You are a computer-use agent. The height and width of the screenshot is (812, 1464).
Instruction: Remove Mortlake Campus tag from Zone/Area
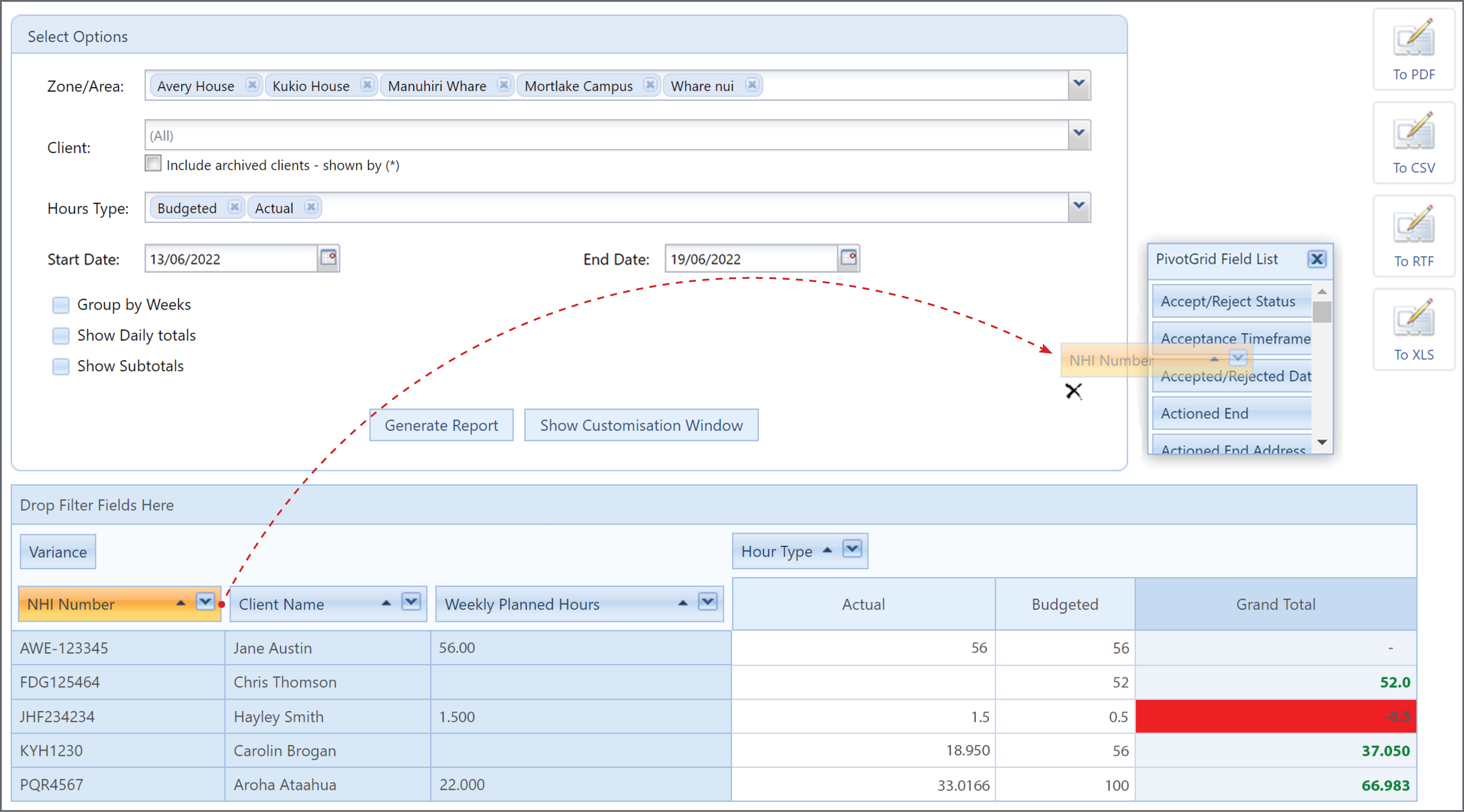(650, 85)
